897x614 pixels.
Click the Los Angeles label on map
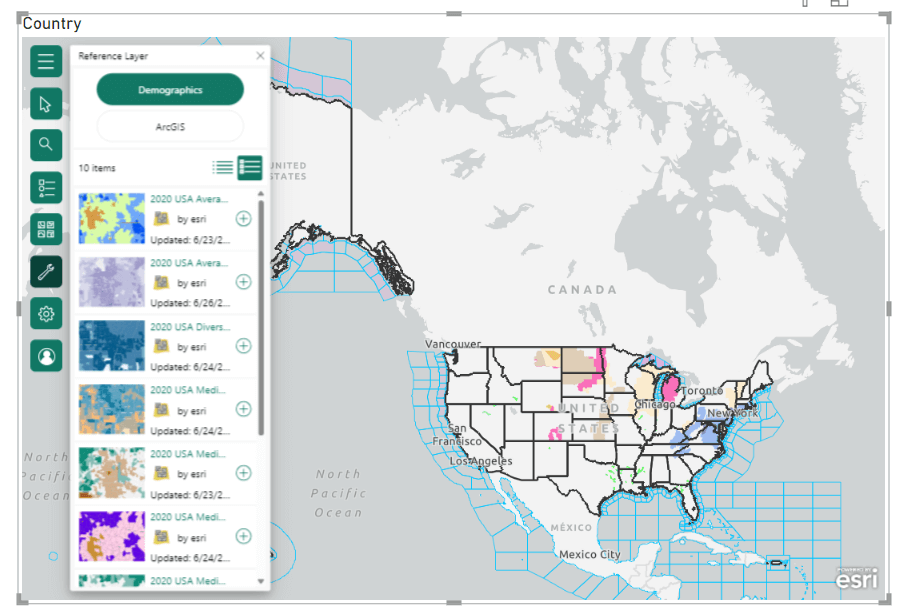click(481, 461)
